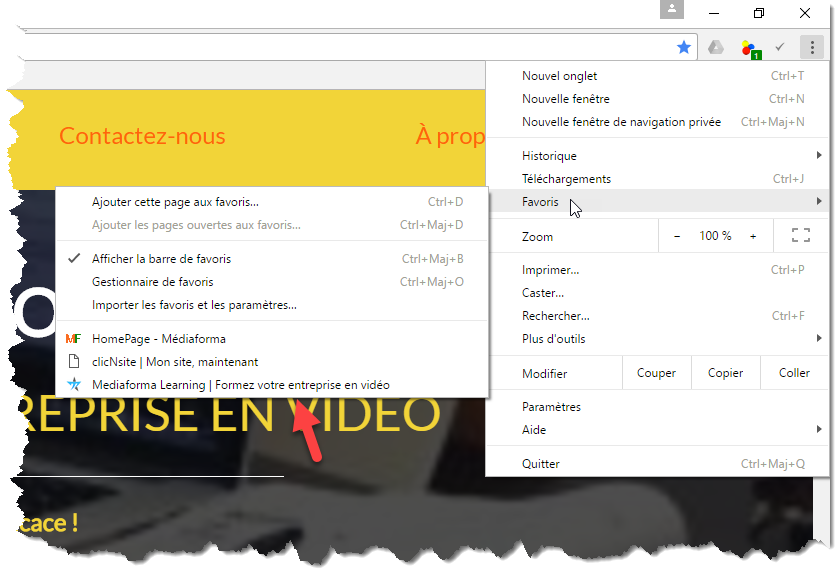The width and height of the screenshot is (839, 577).
Task: Select Nouvelle fenêtre de navigation privée
Action: 621,122
